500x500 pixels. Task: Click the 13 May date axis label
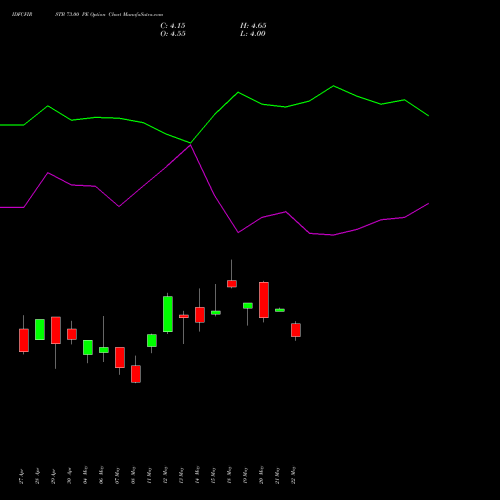(x=182, y=475)
